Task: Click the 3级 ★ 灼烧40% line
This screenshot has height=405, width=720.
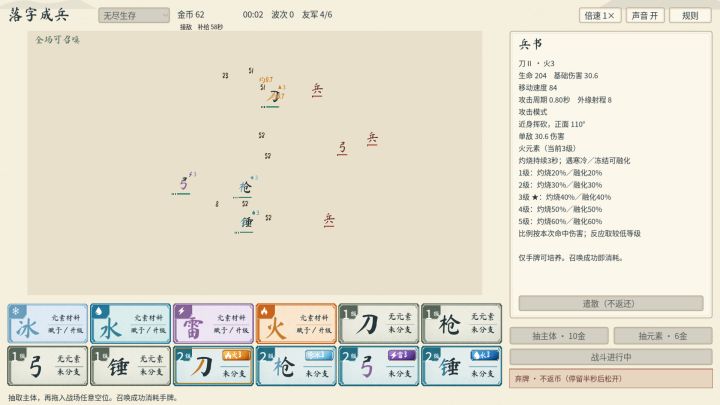Action: [x=565, y=197]
